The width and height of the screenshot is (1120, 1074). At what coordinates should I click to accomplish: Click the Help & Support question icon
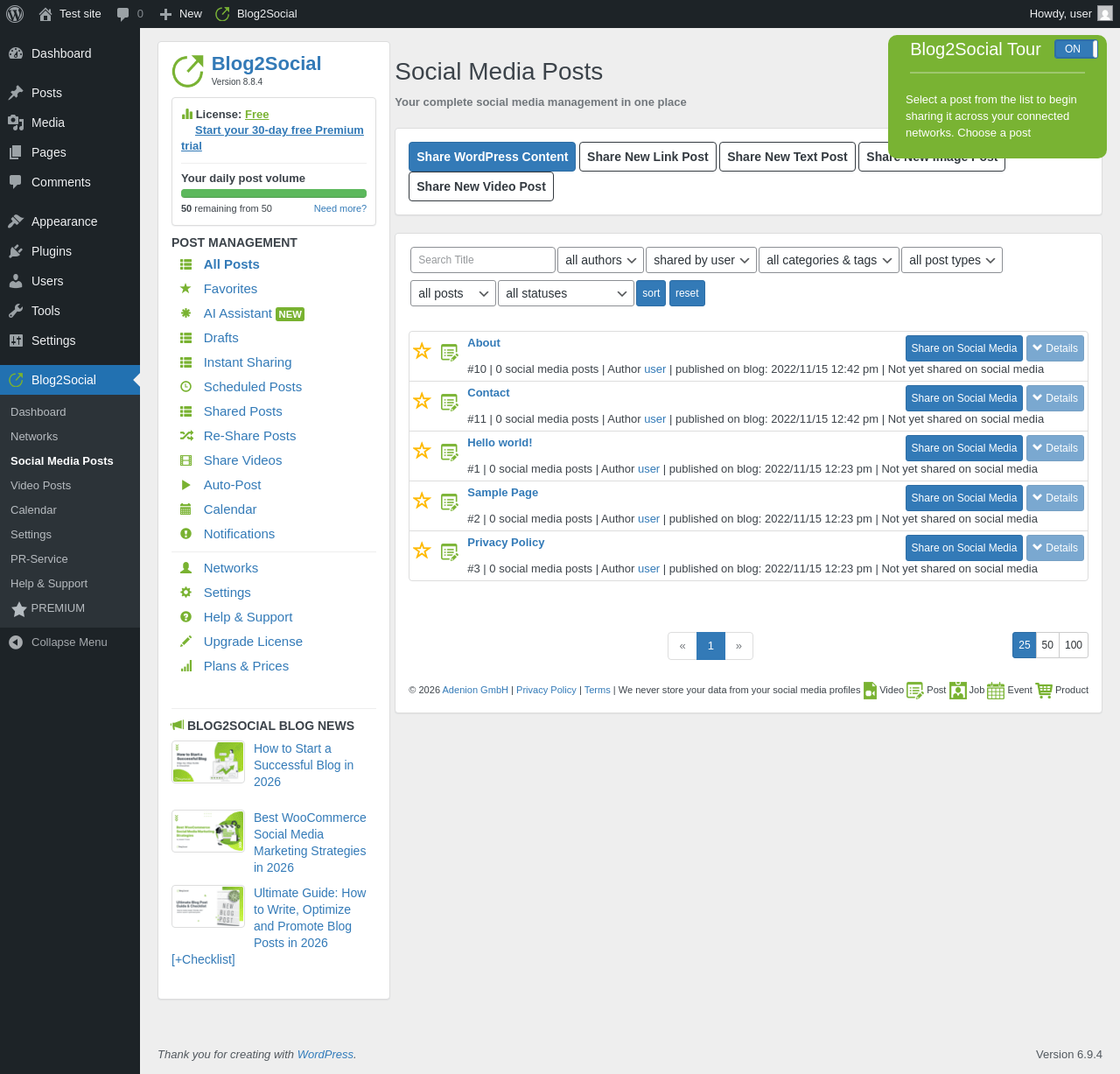(185, 617)
